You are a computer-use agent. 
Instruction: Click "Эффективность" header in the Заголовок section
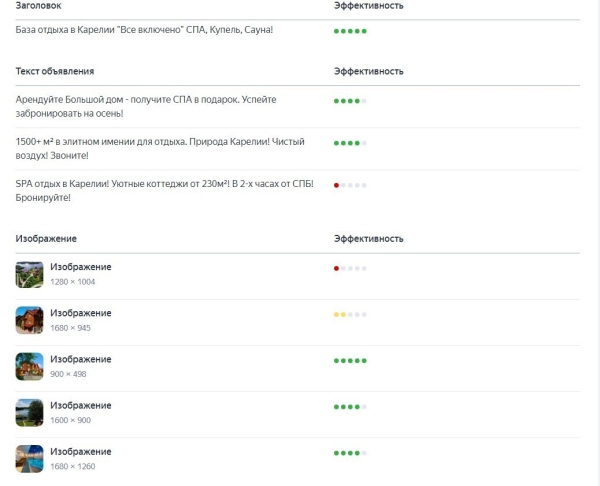[368, 6]
